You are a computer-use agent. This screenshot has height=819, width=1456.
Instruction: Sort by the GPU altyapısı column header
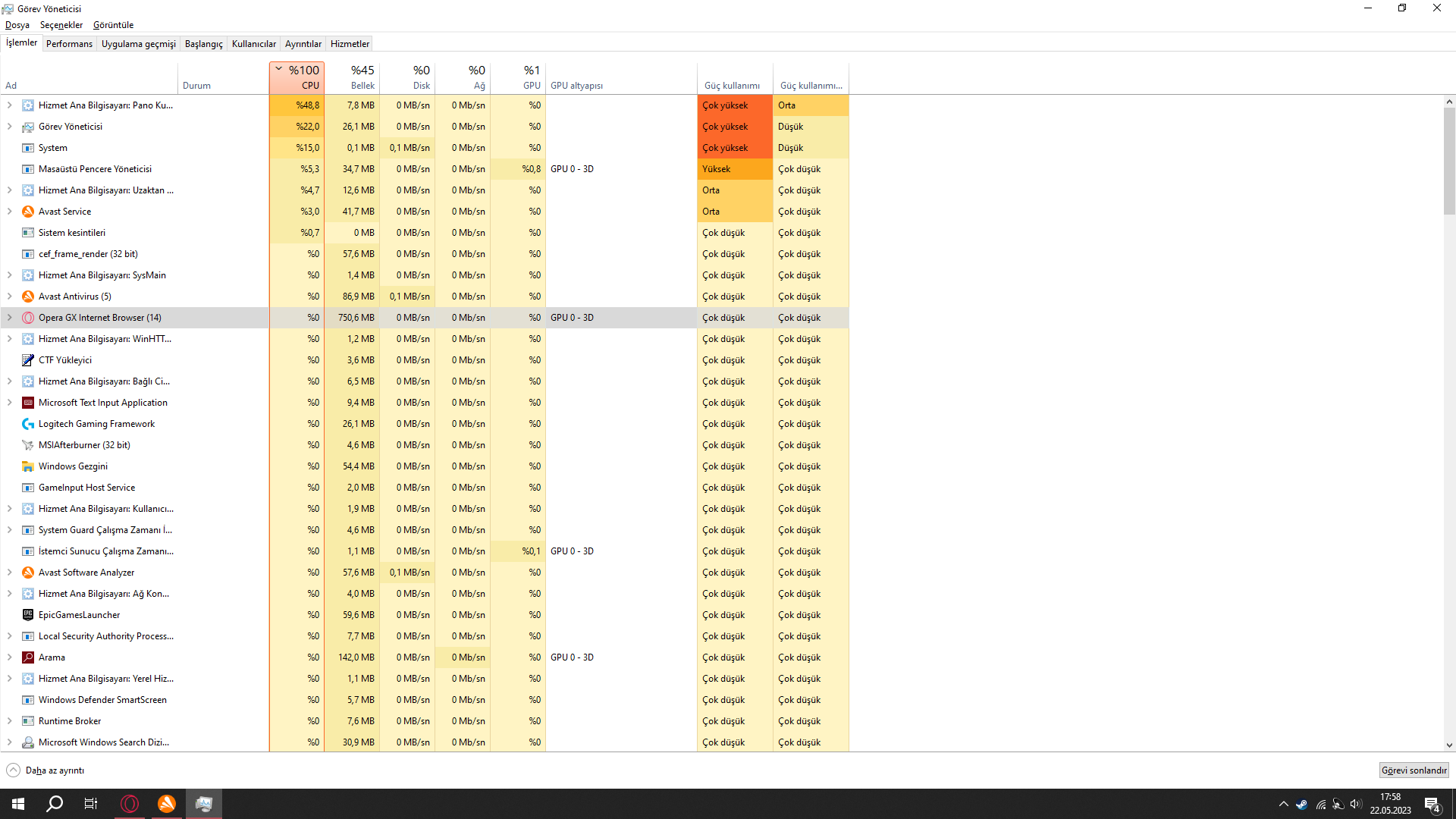(x=621, y=78)
